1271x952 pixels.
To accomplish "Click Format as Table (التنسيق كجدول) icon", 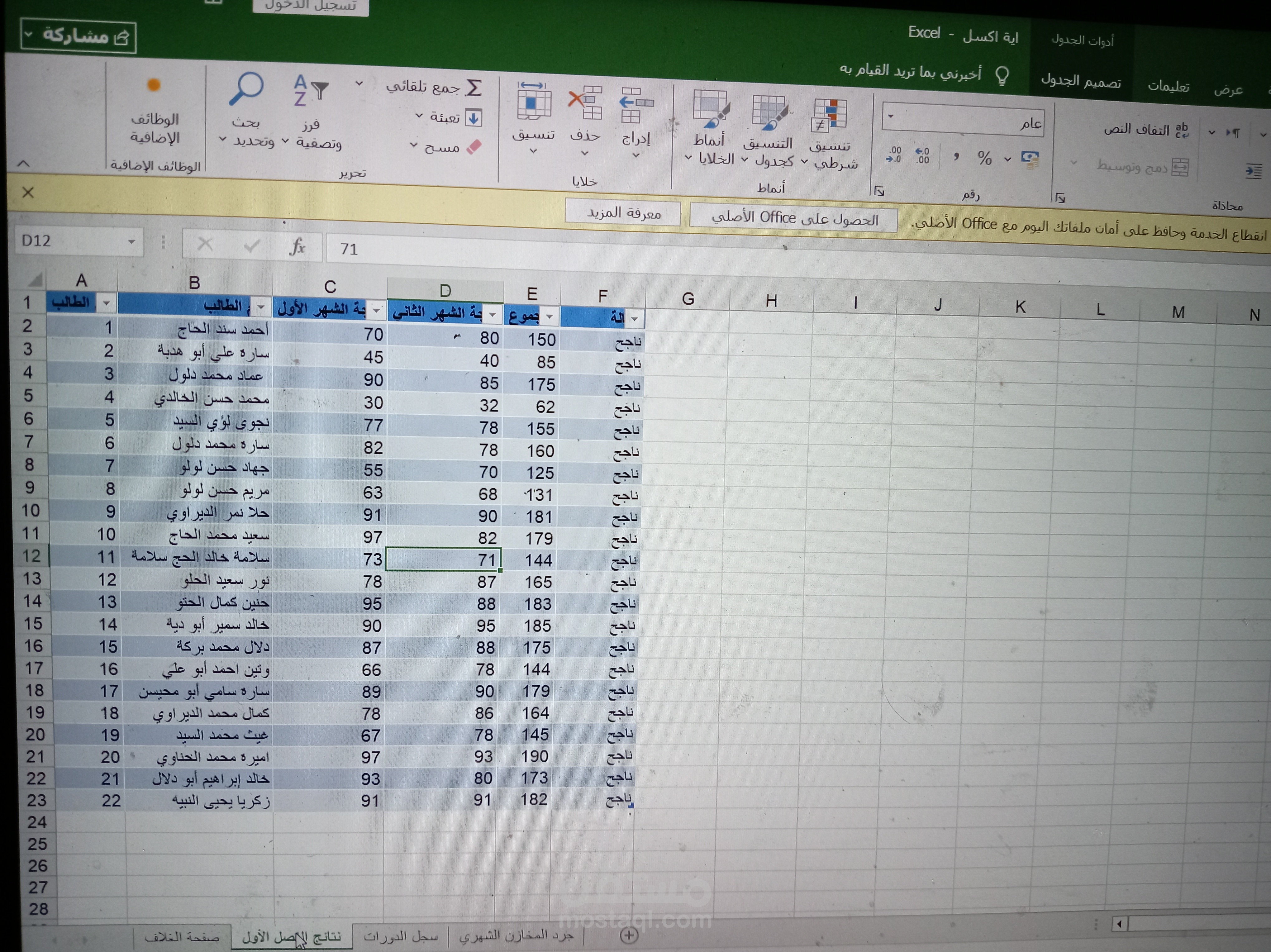I will 770,112.
